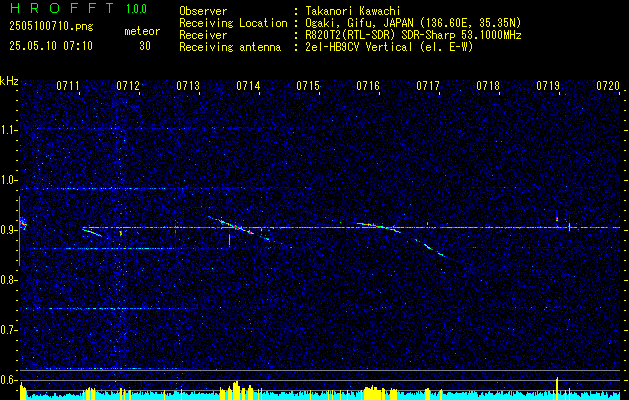Select the filename 2505100710.png
The height and width of the screenshot is (400, 629).
[x=51, y=27]
